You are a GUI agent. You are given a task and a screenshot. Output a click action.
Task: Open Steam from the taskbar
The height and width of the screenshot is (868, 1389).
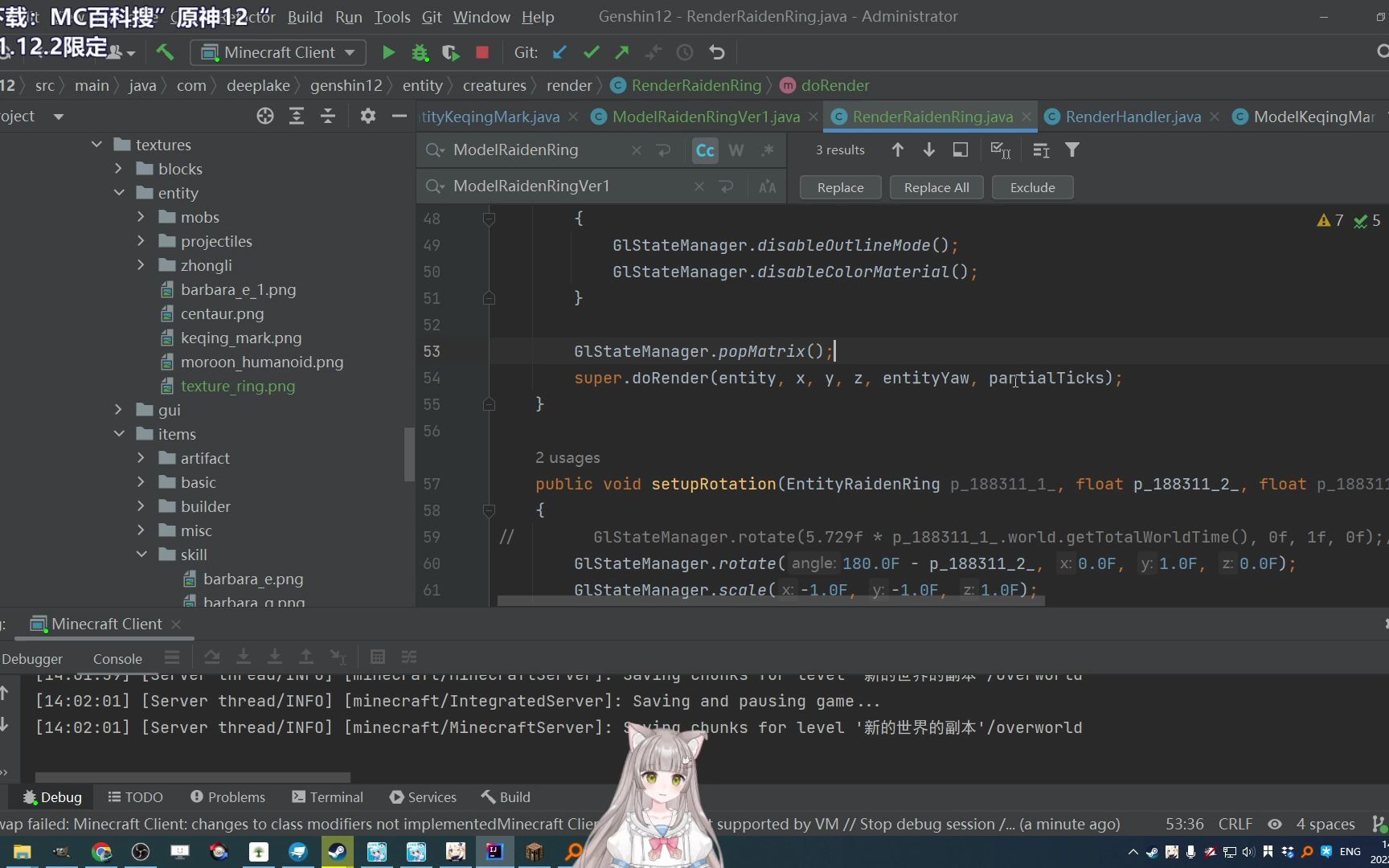pos(337,852)
